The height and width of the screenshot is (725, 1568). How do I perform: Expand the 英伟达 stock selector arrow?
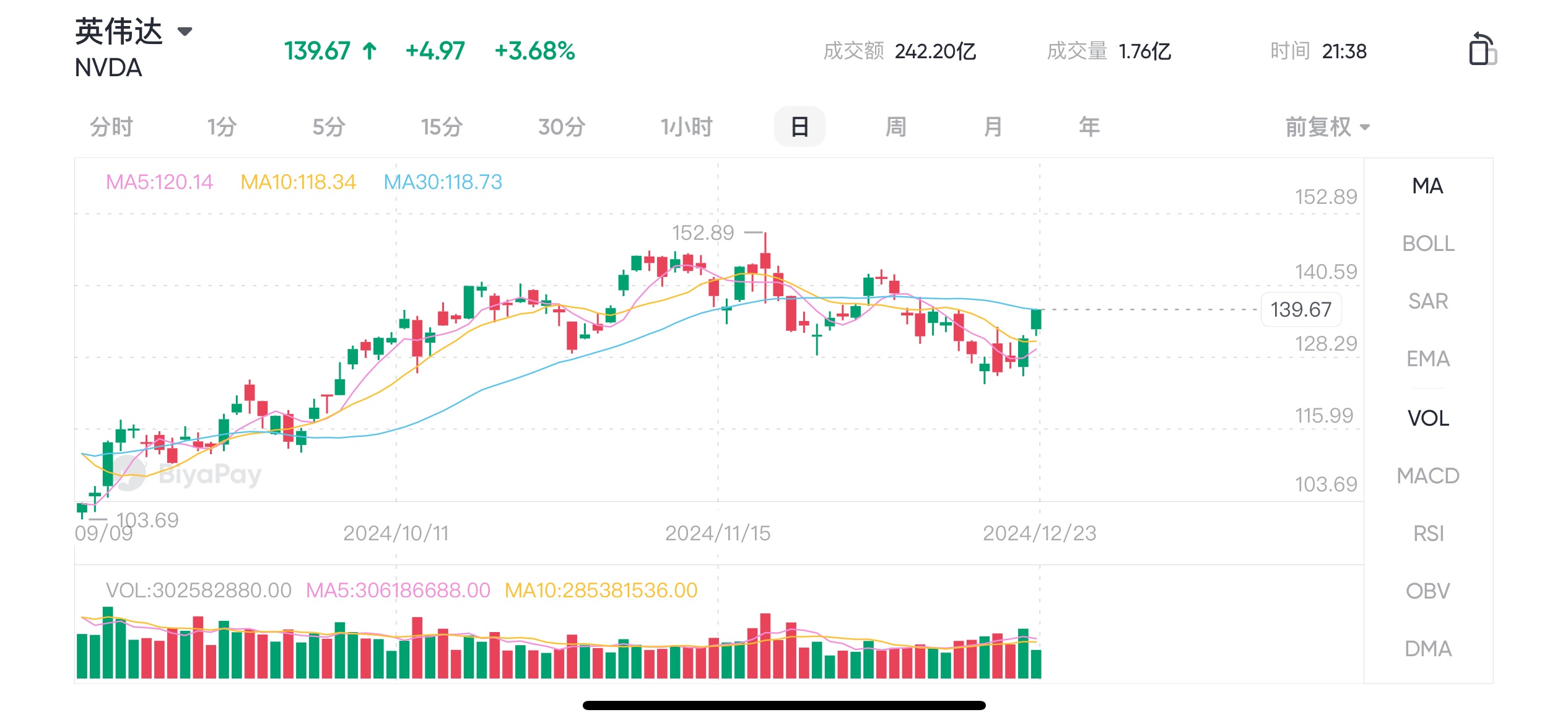[185, 32]
